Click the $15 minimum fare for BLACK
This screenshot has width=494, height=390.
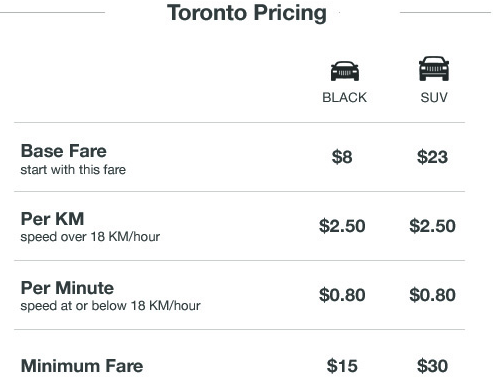342,366
